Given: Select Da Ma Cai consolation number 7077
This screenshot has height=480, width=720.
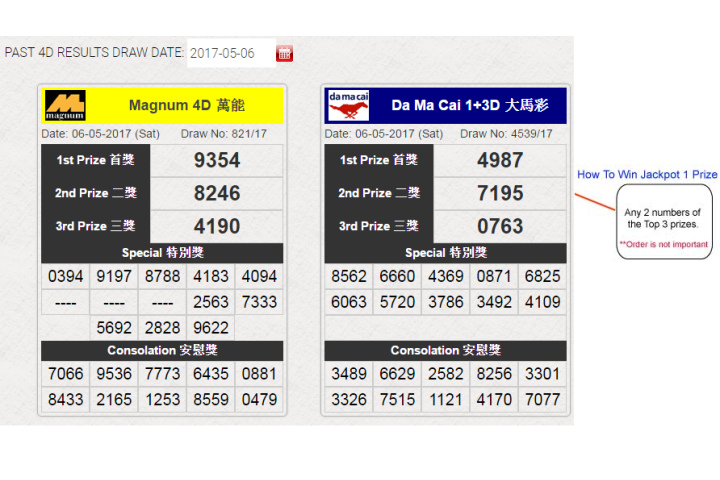Looking at the screenshot, I should (x=542, y=400).
